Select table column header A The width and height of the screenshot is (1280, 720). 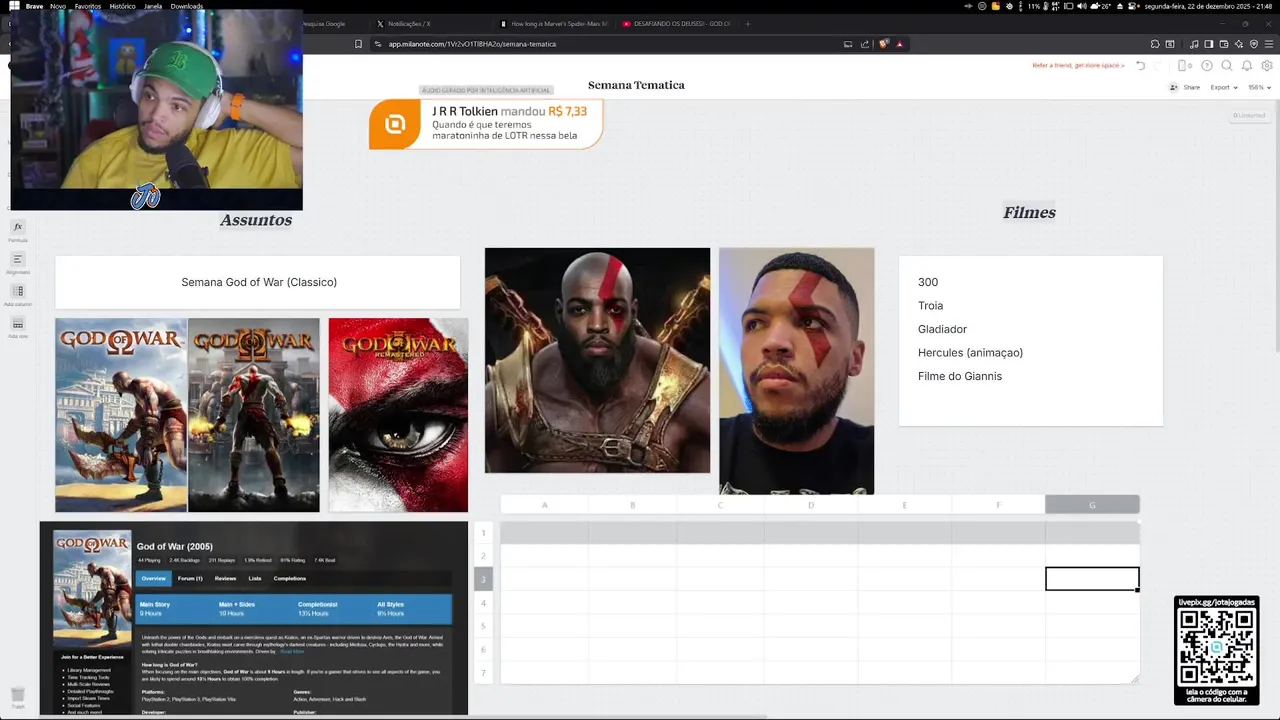pyautogui.click(x=545, y=505)
